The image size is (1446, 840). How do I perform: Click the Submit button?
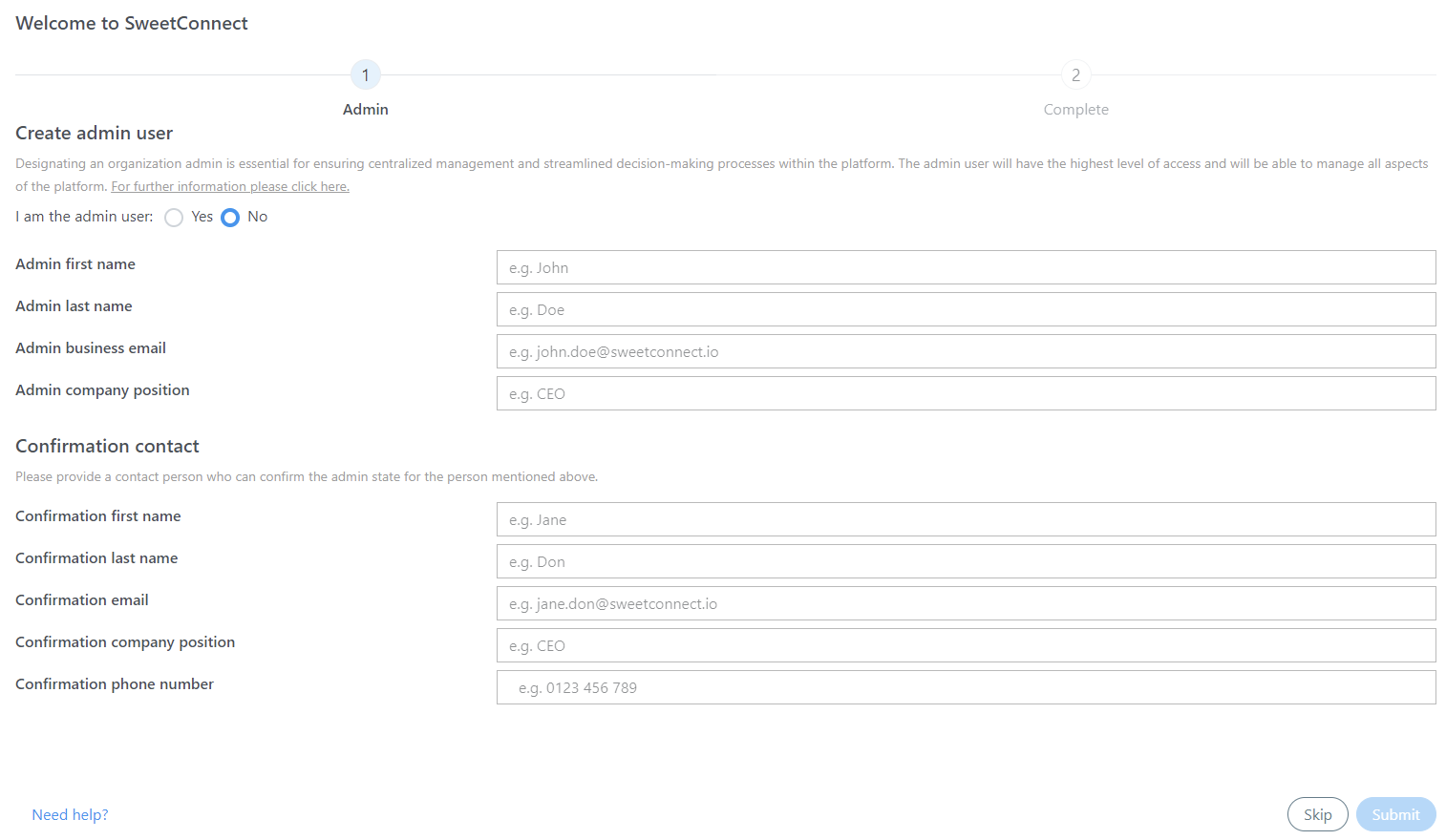1395,814
